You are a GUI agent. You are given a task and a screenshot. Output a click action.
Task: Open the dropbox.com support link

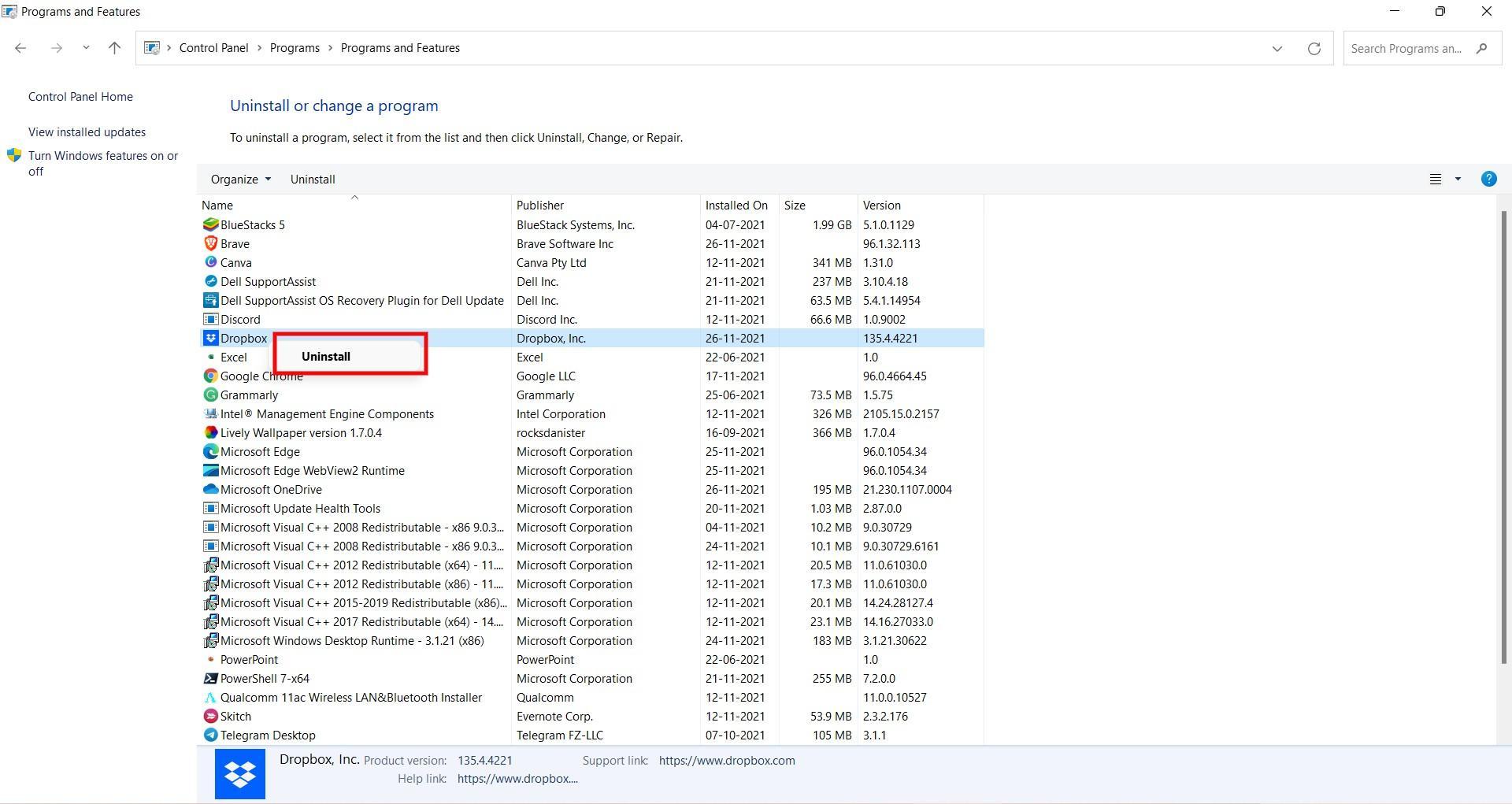click(727, 761)
